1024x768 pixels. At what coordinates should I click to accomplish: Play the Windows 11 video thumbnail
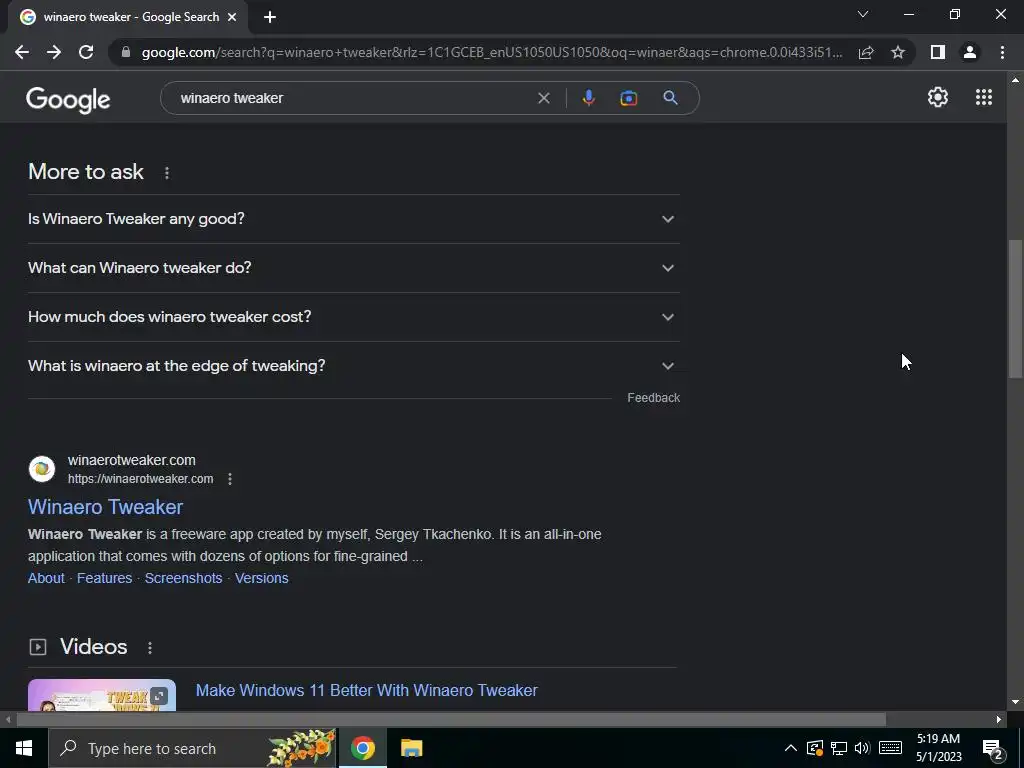coord(102,695)
